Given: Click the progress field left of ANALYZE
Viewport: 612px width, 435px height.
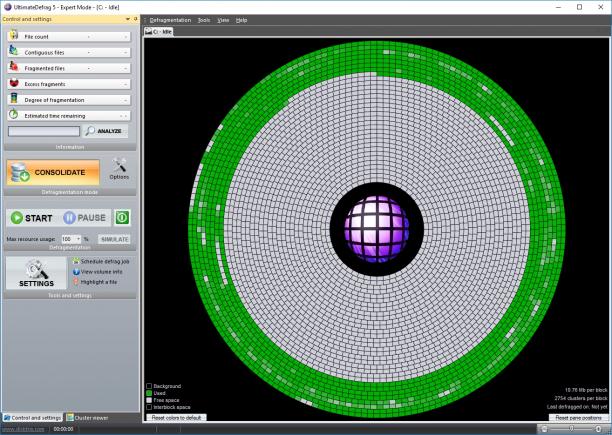Looking at the screenshot, I should click(x=44, y=131).
